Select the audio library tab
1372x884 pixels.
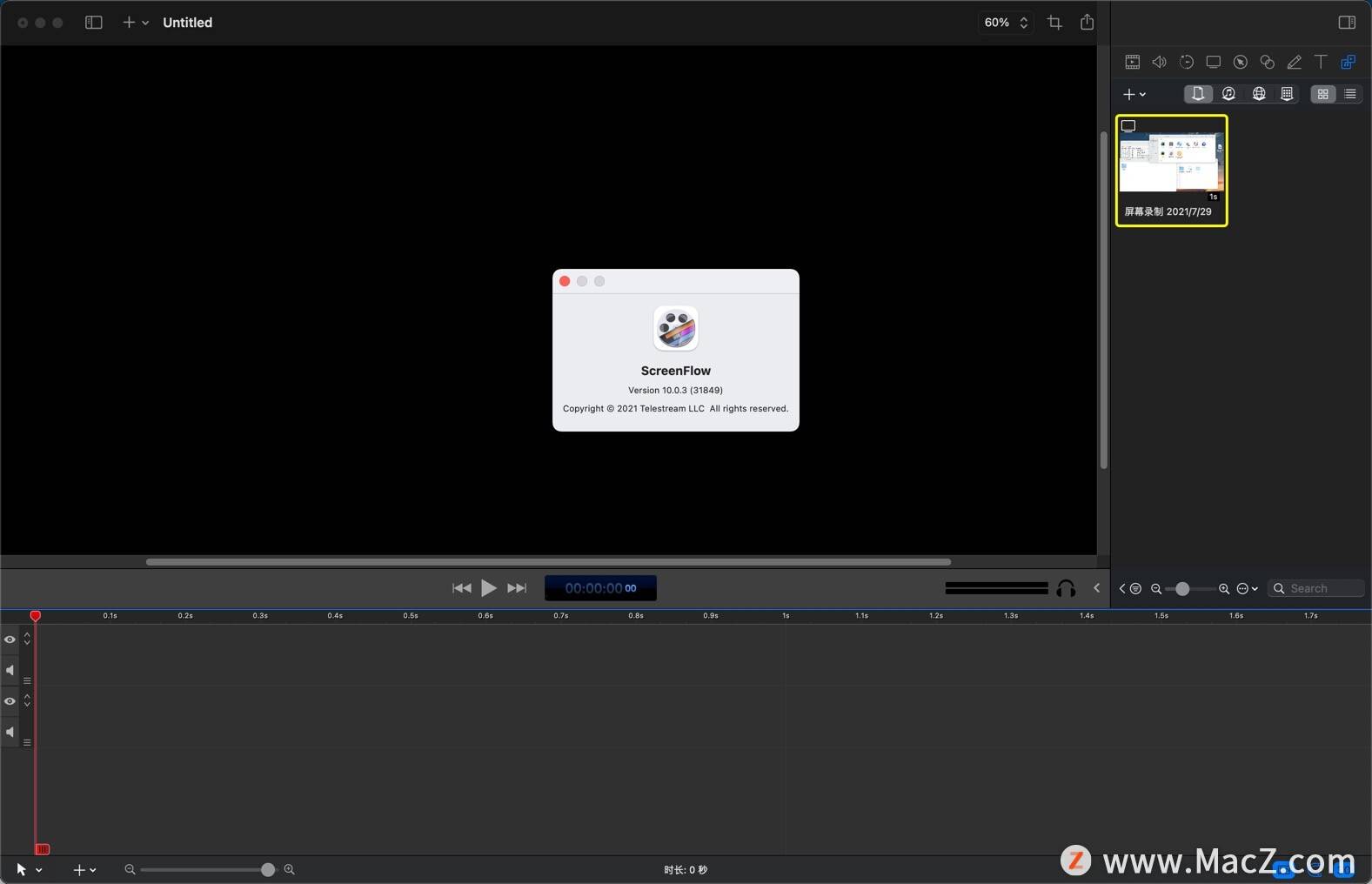pyautogui.click(x=1228, y=94)
